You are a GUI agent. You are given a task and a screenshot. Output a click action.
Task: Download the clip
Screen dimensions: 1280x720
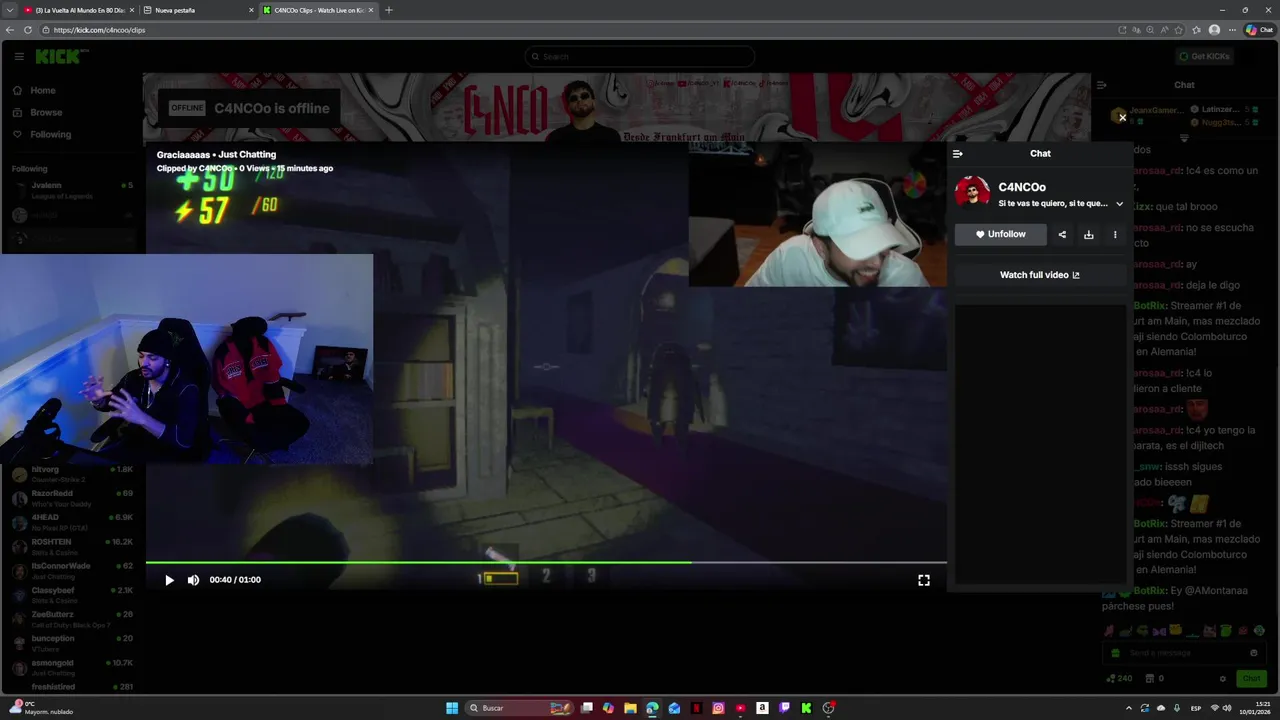click(1089, 235)
